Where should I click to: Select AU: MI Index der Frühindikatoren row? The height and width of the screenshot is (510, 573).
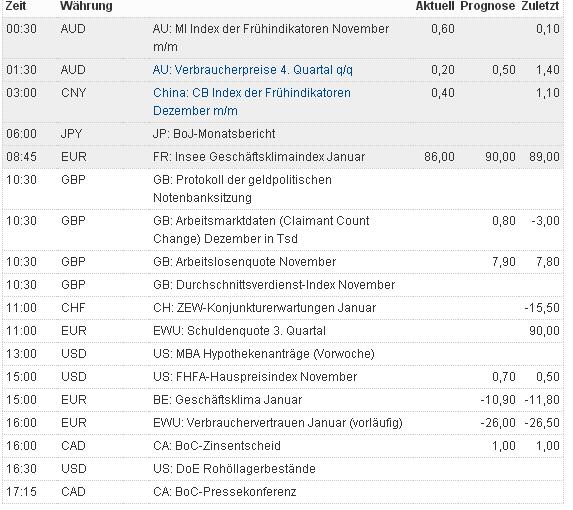click(x=283, y=38)
